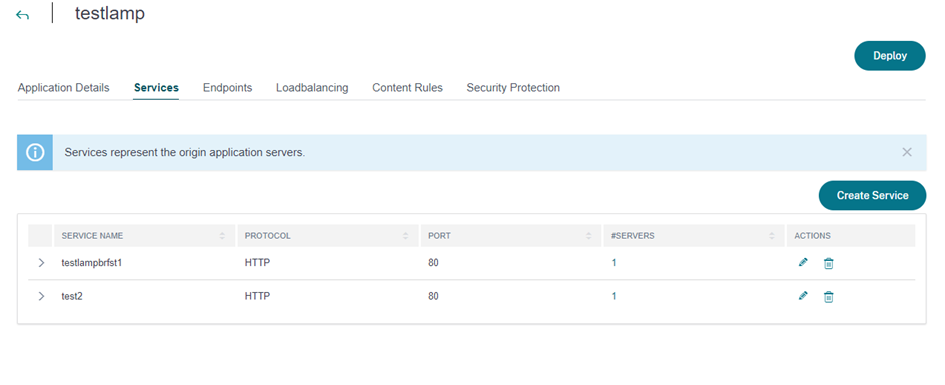Dismiss the services info banner
Viewport: 945px width, 385px height.
tap(906, 152)
